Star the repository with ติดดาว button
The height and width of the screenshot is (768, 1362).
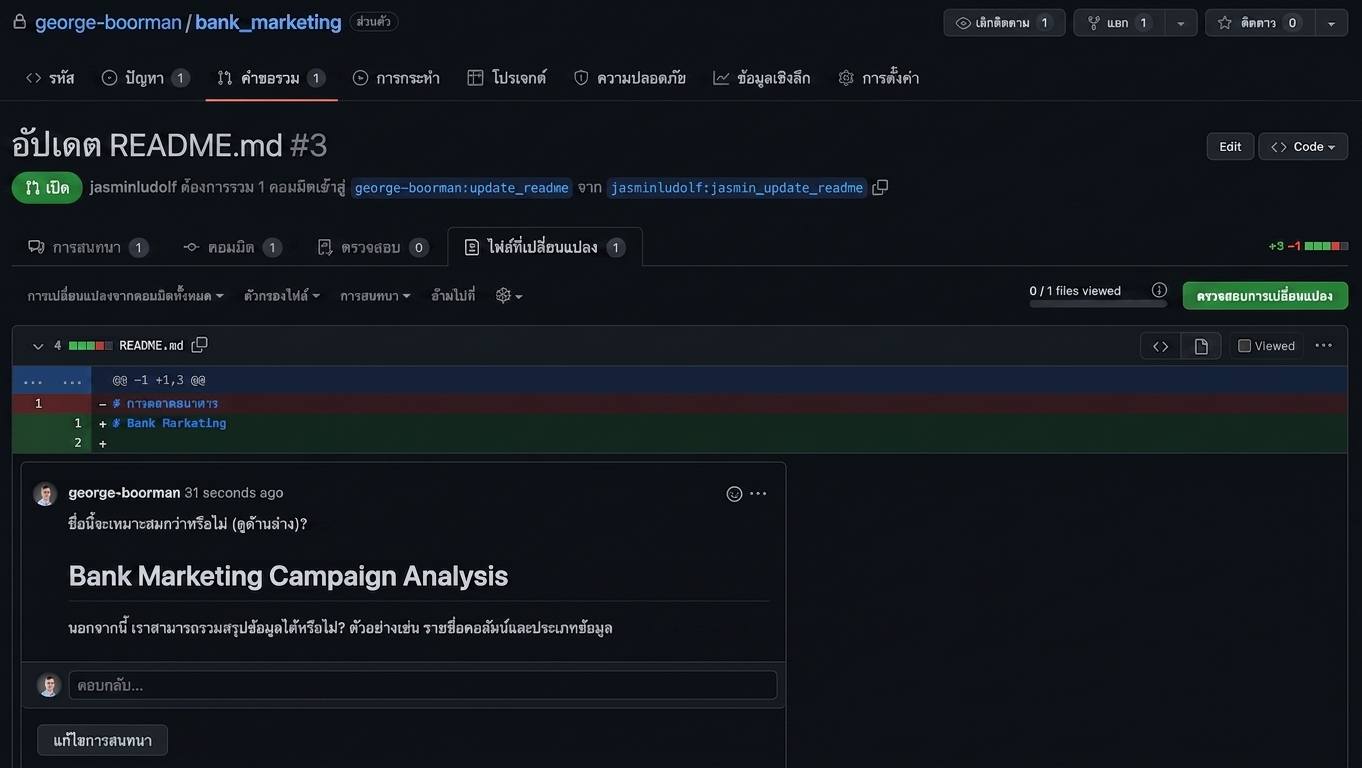click(x=1259, y=23)
